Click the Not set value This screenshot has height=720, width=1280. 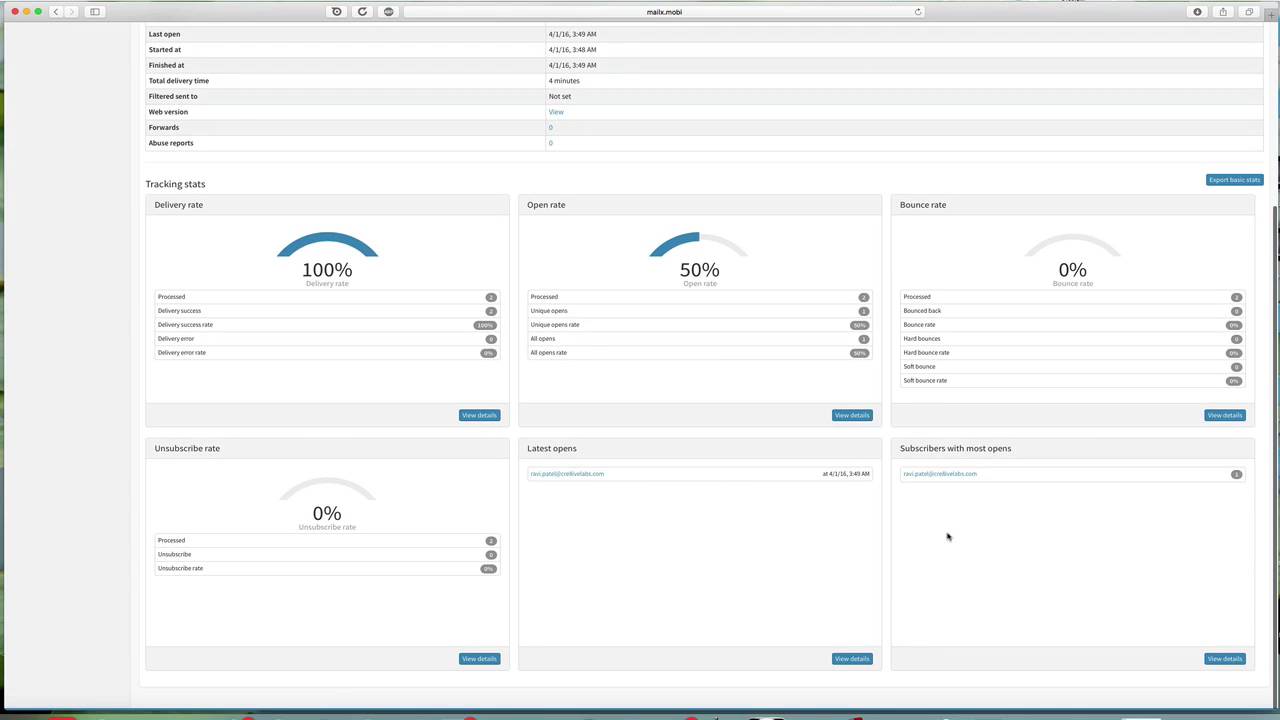560,96
